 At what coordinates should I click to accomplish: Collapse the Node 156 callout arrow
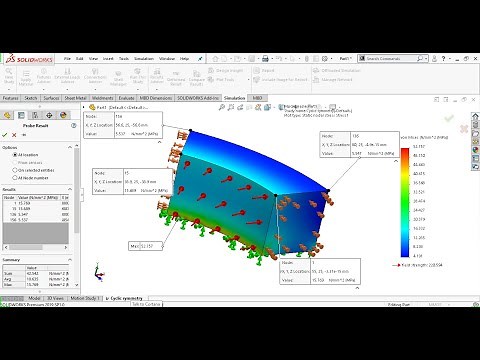[x=159, y=142]
